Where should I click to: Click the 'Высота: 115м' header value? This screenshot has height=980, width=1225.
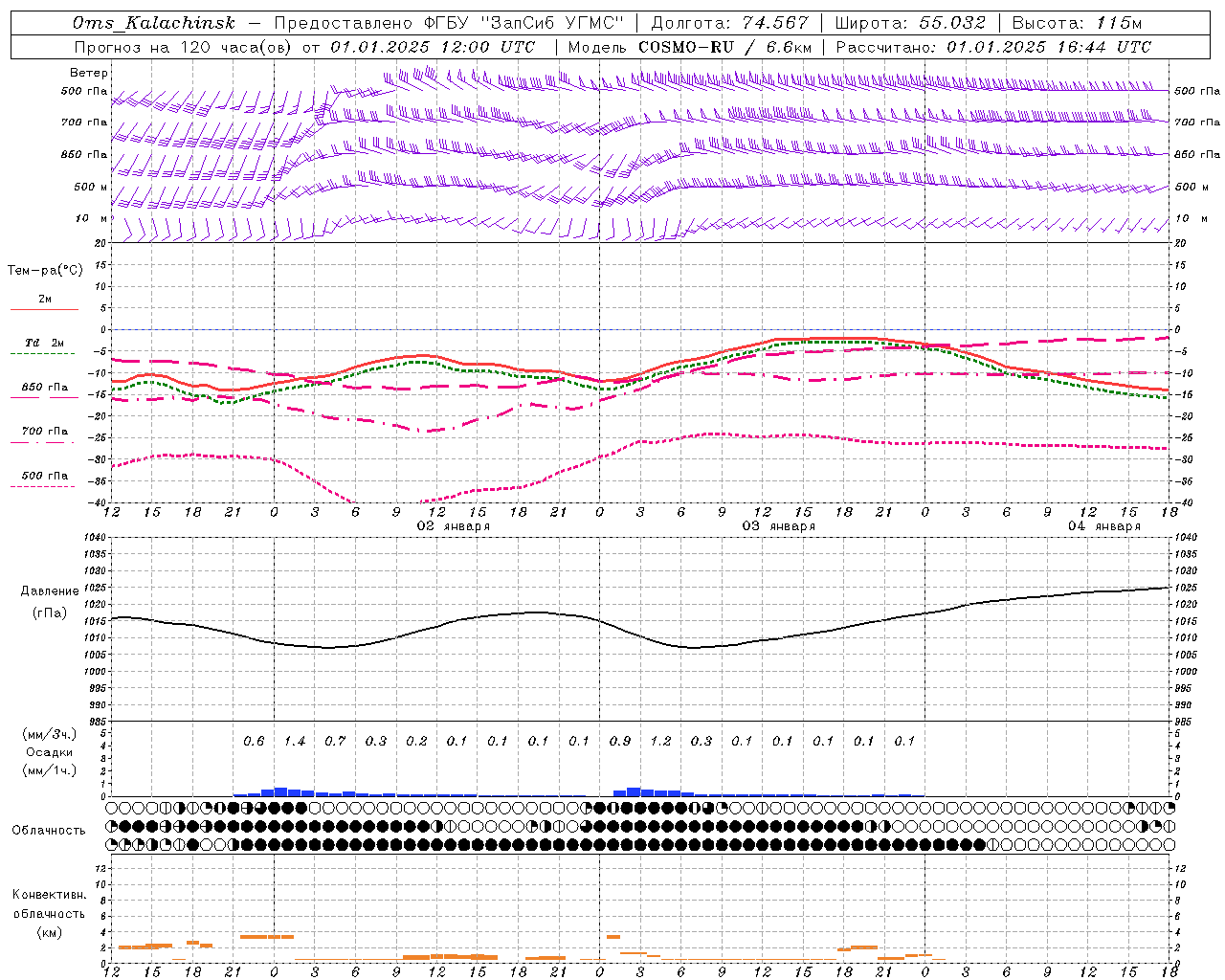1077,23
